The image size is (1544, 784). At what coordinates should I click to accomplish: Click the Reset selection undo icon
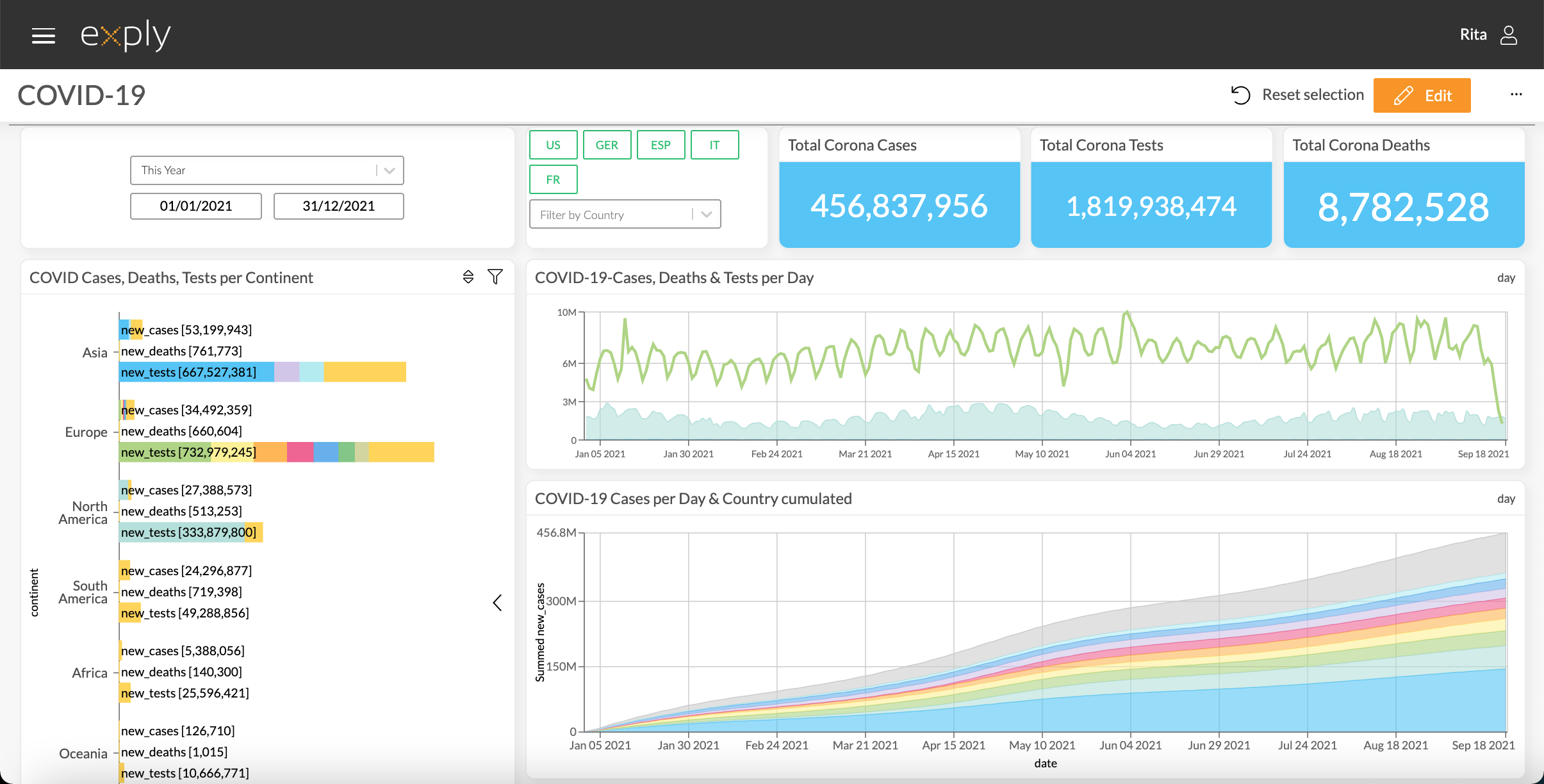point(1241,95)
